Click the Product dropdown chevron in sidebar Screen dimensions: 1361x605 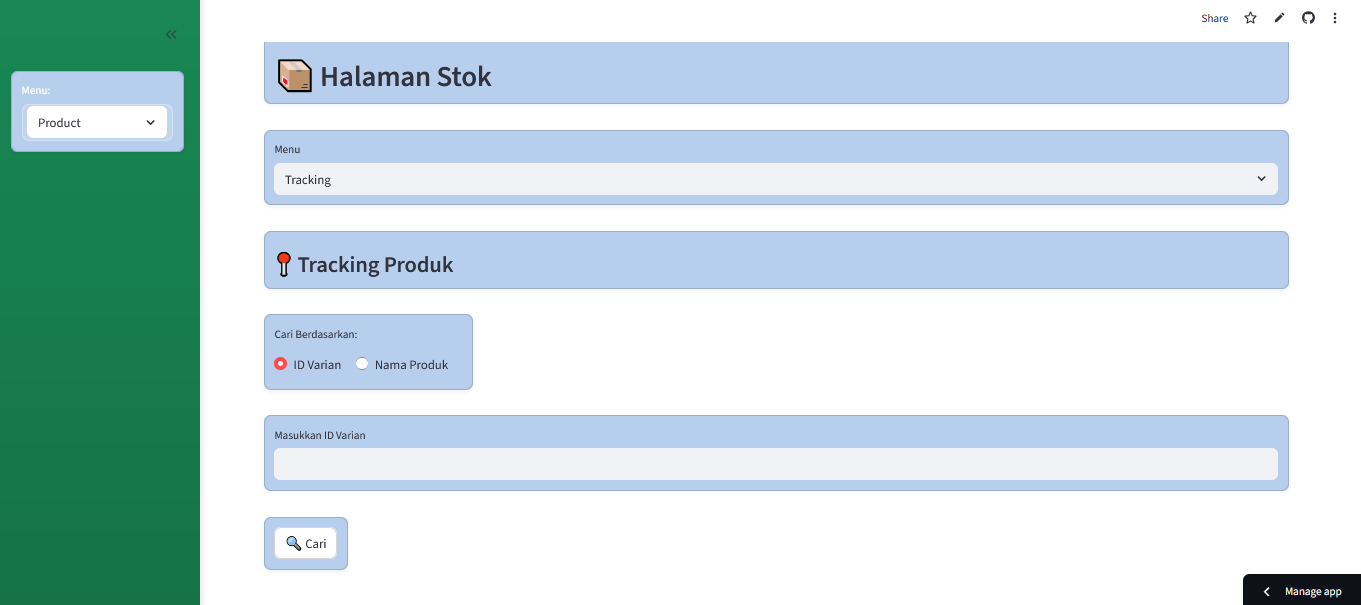(x=150, y=123)
